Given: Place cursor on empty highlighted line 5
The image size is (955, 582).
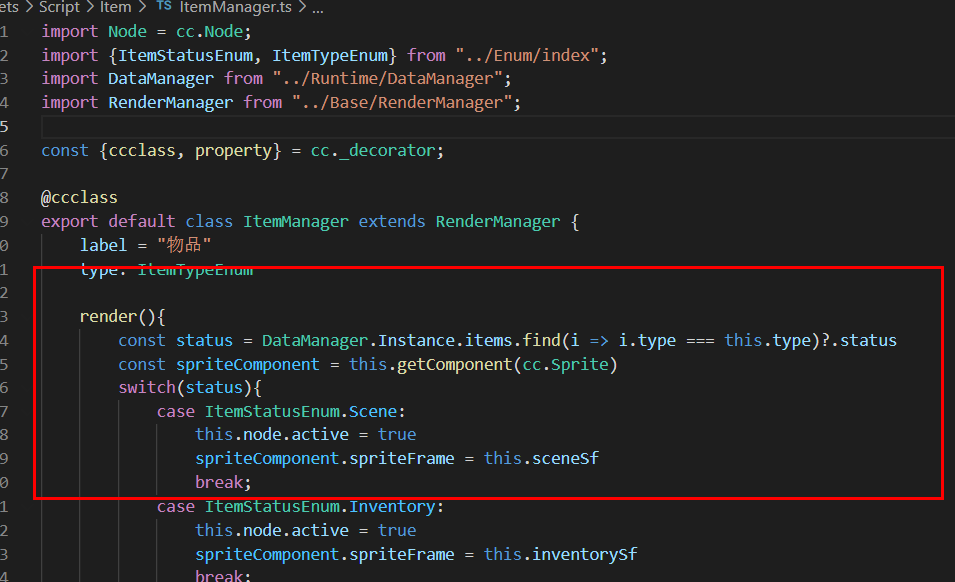Looking at the screenshot, I should (498, 127).
